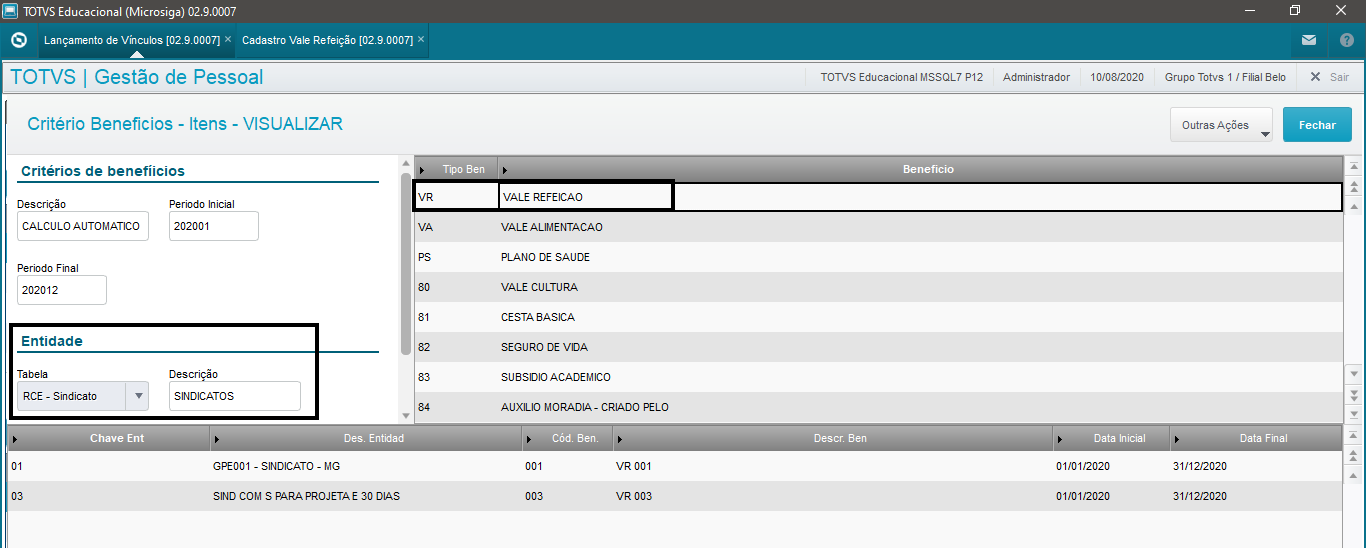Jump to first row in the benefit grid
1366x548 pixels.
click(1354, 167)
